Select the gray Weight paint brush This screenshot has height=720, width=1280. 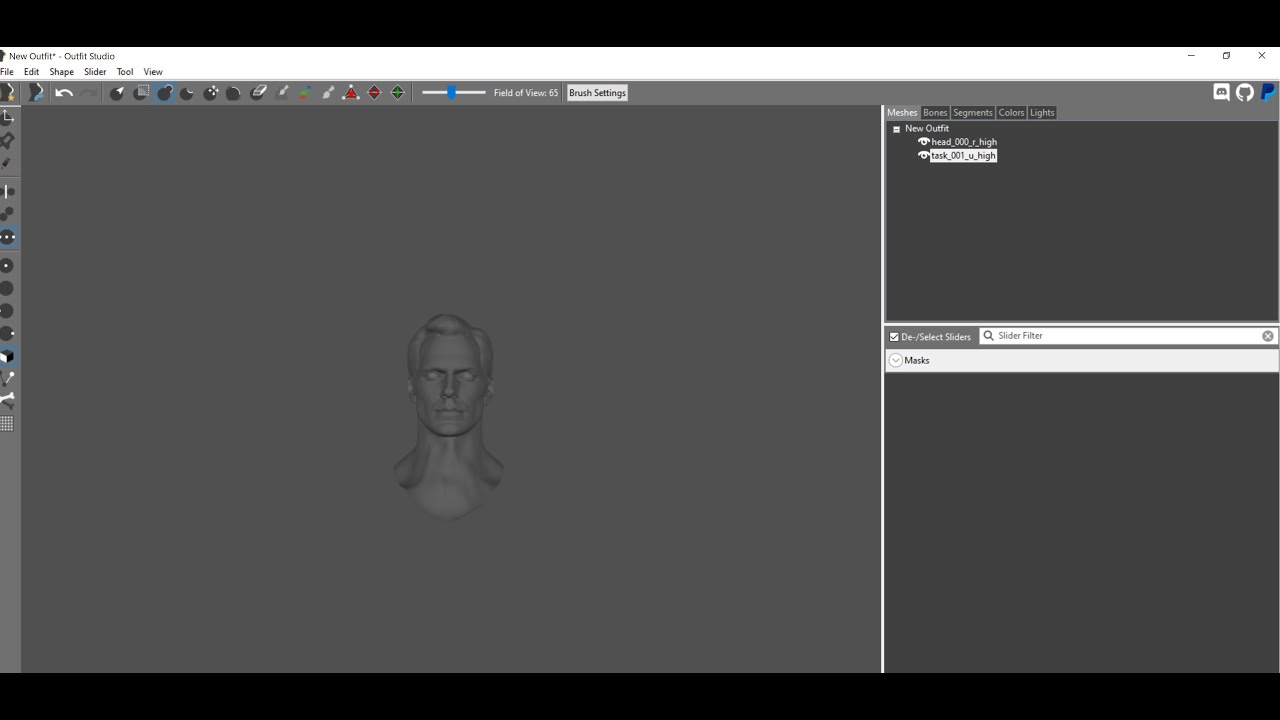click(x=282, y=93)
